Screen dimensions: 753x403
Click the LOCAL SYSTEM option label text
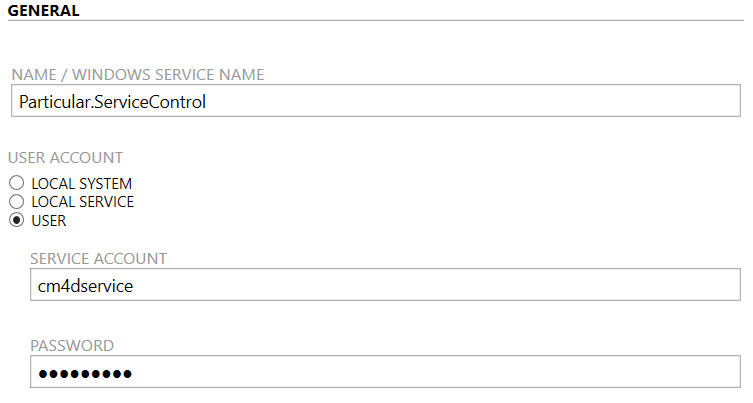pos(81,184)
